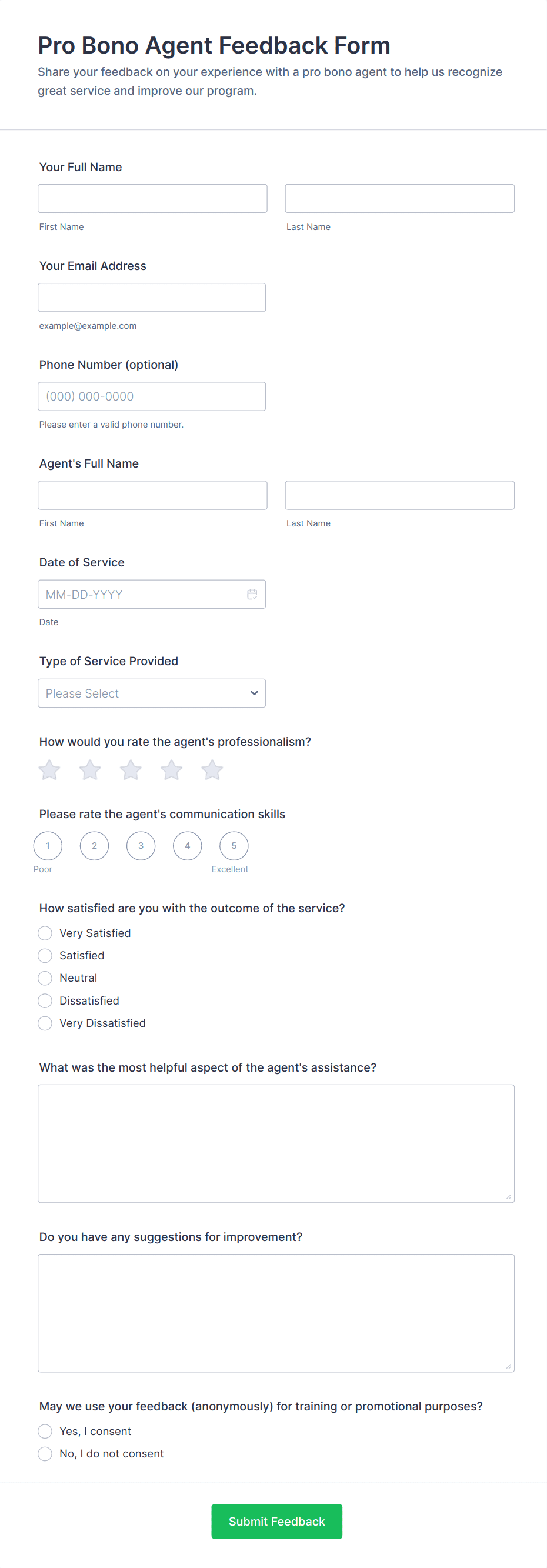Viewport: 547px width, 1568px height.
Task: Give a five-star professionalism rating
Action: point(212,770)
